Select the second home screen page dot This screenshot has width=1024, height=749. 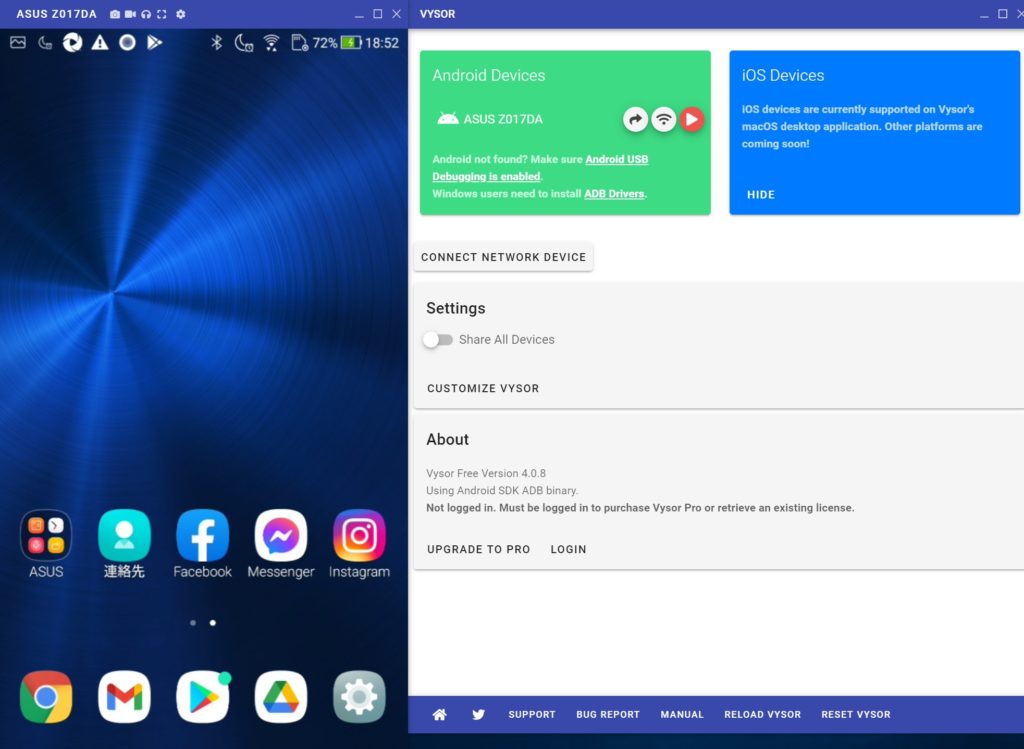tap(213, 623)
